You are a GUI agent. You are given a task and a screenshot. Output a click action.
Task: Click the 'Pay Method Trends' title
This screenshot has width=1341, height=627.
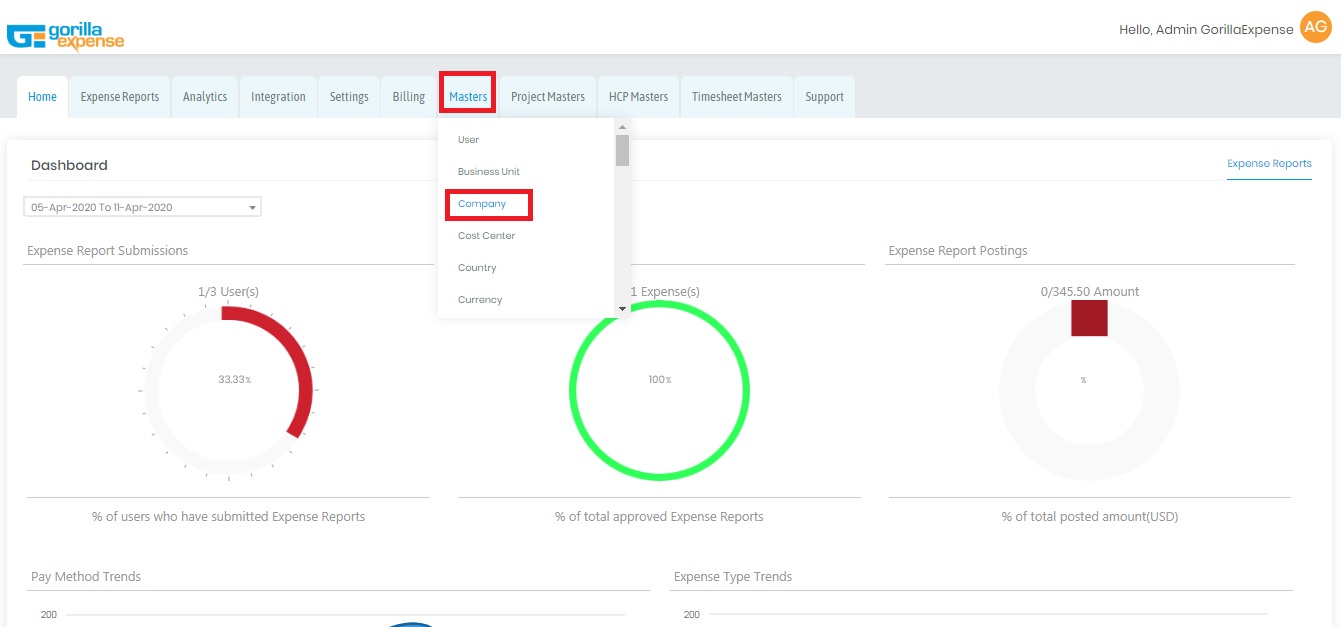tap(86, 577)
